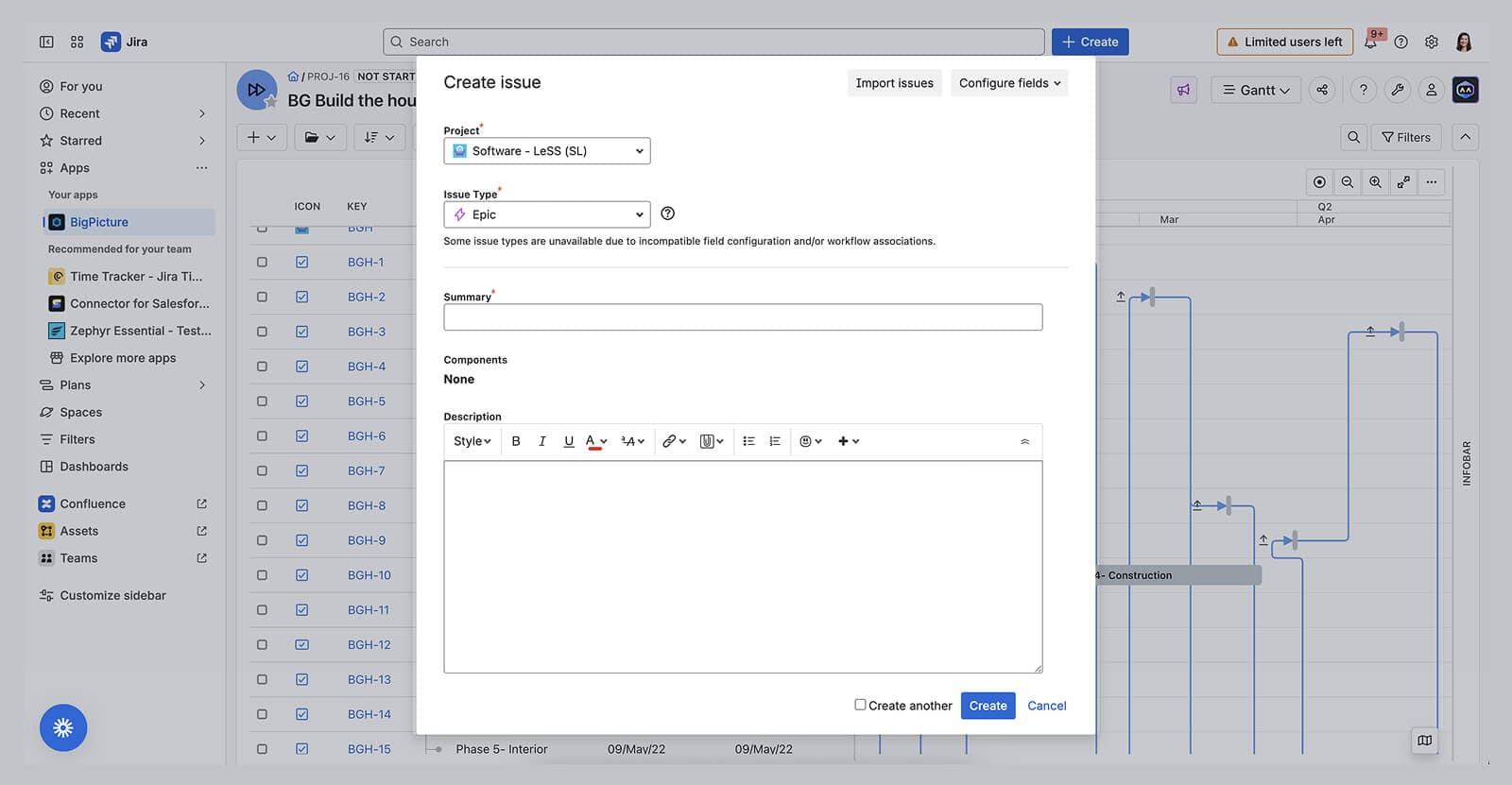The image size is (1512, 785).
Task: Collapse the description editor toolbar
Action: 1025,441
